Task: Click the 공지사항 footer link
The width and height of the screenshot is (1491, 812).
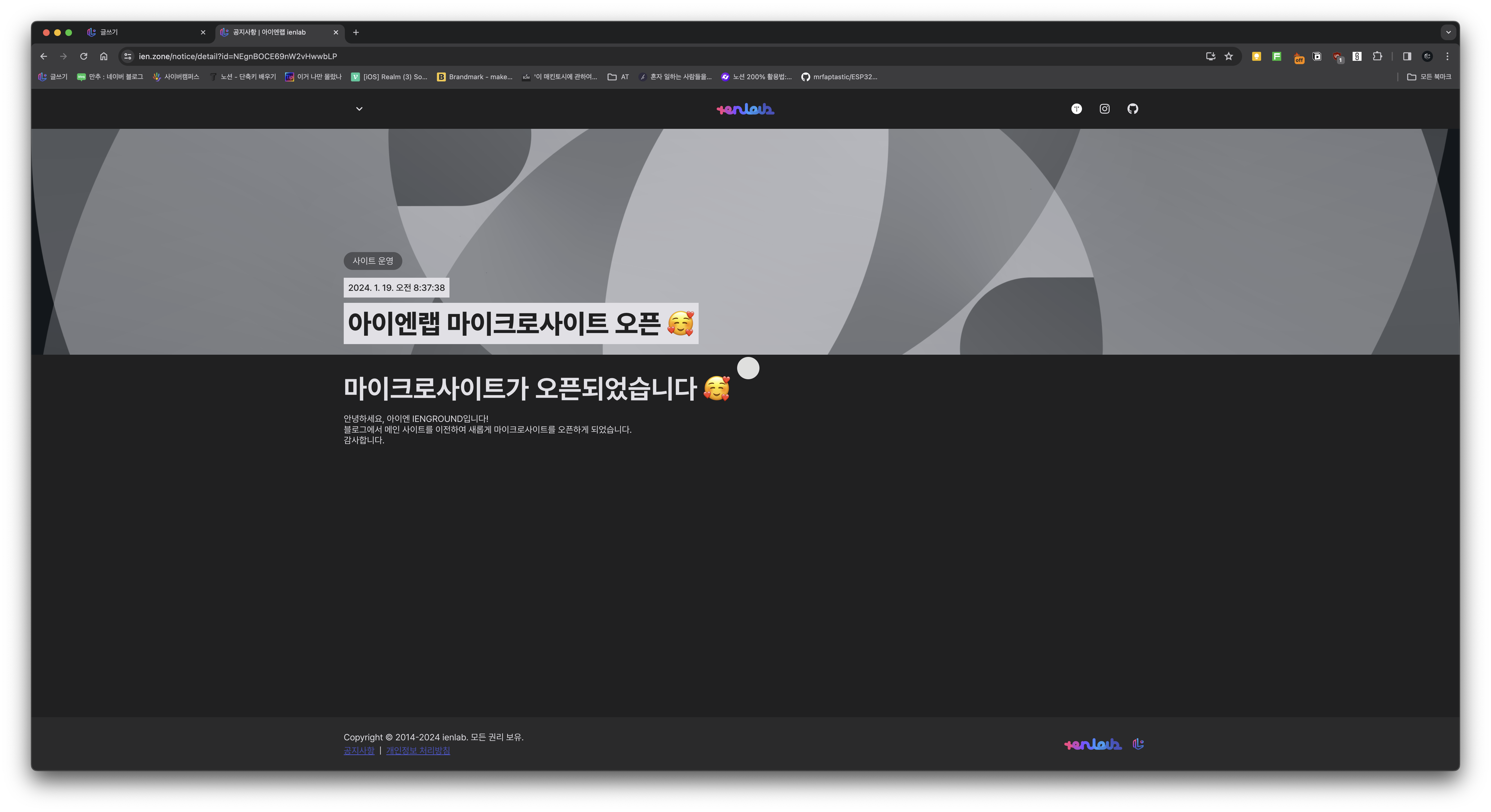Action: (x=359, y=750)
